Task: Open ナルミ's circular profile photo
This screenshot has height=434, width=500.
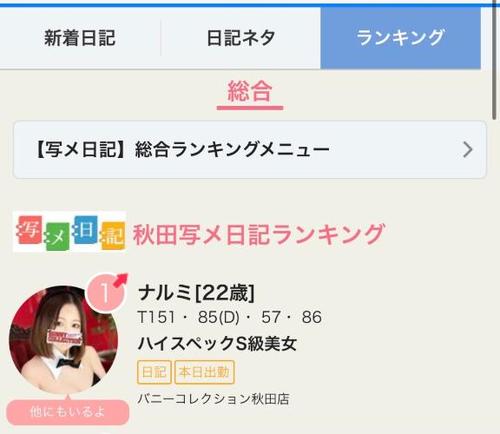Action: (x=63, y=339)
